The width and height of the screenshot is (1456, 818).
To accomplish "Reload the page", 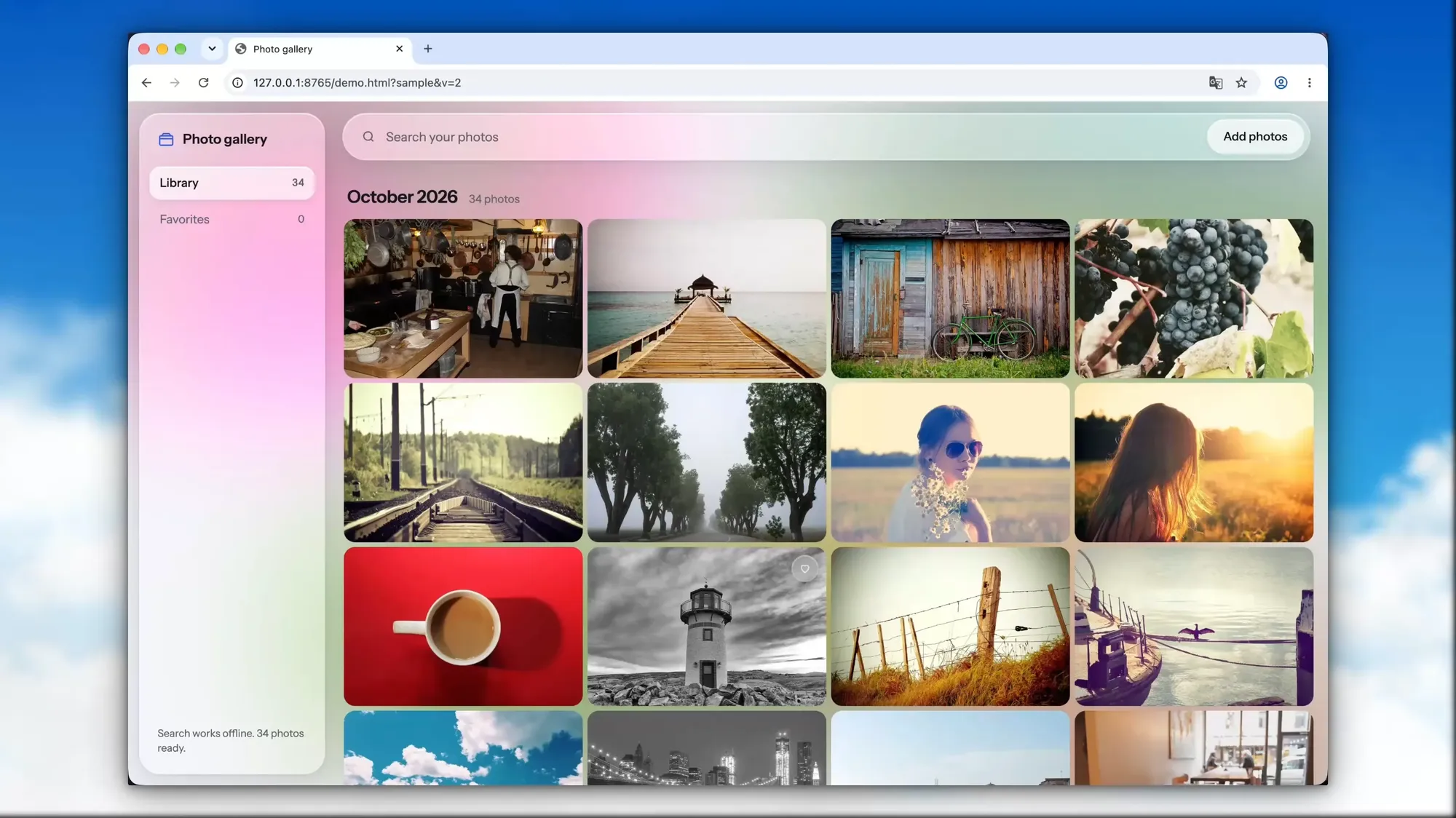I will coord(204,83).
